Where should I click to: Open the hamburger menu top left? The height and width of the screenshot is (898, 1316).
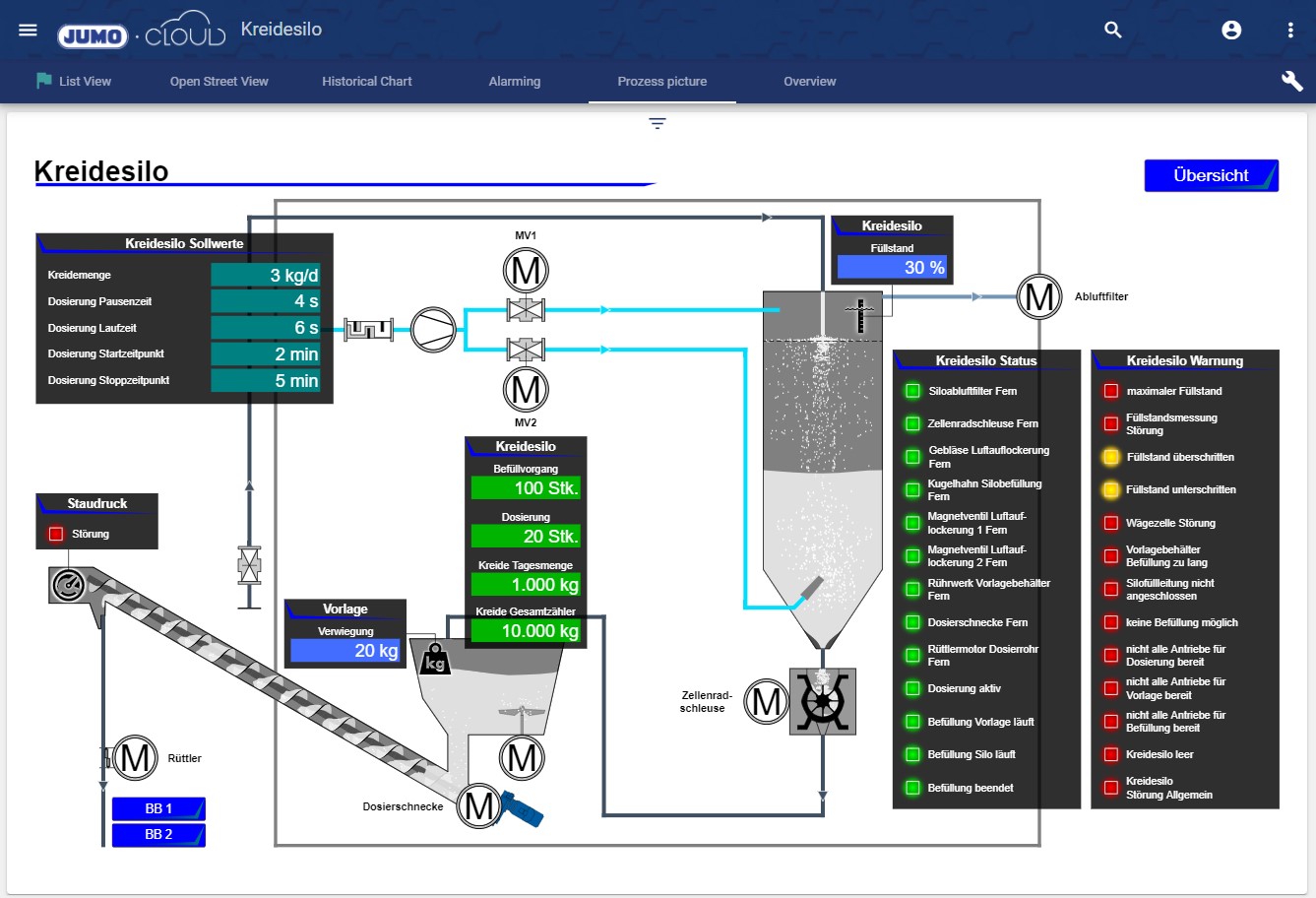coord(28,30)
